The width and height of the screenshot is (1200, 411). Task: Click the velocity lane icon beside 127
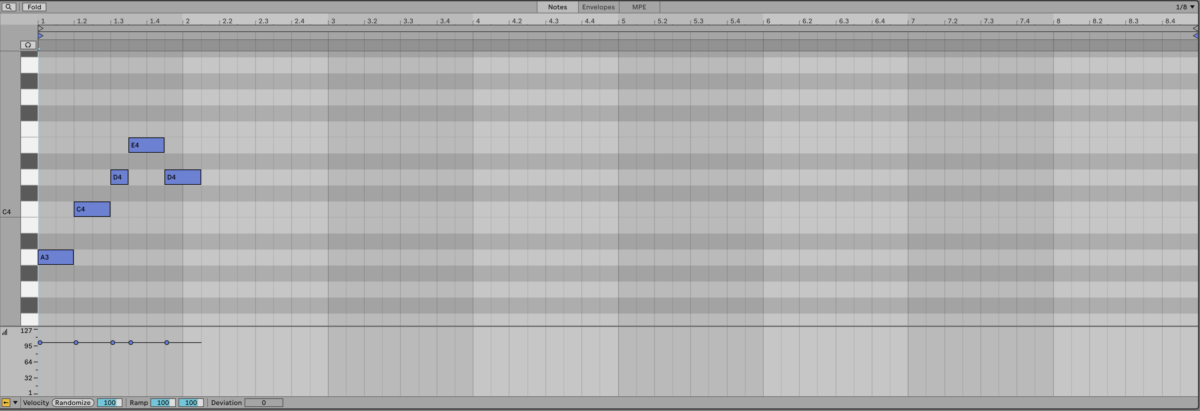click(x=5, y=331)
